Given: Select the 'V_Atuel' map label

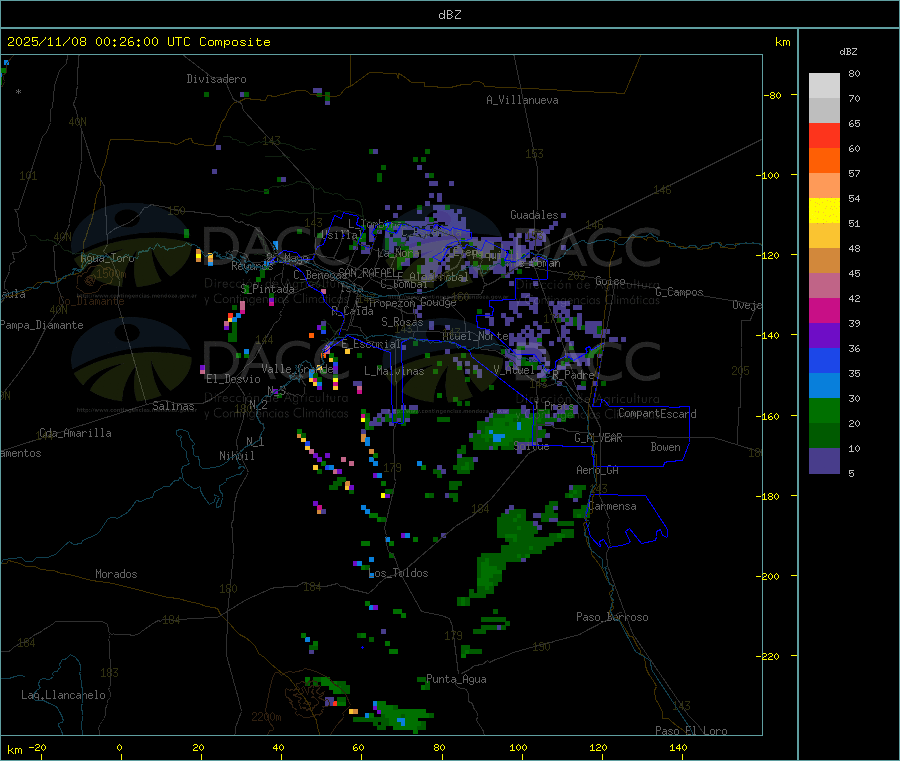Looking at the screenshot, I should tap(514, 370).
